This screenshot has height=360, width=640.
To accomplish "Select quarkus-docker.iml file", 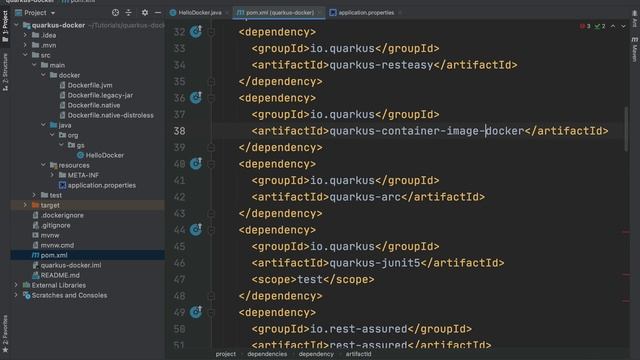I will pyautogui.click(x=71, y=265).
